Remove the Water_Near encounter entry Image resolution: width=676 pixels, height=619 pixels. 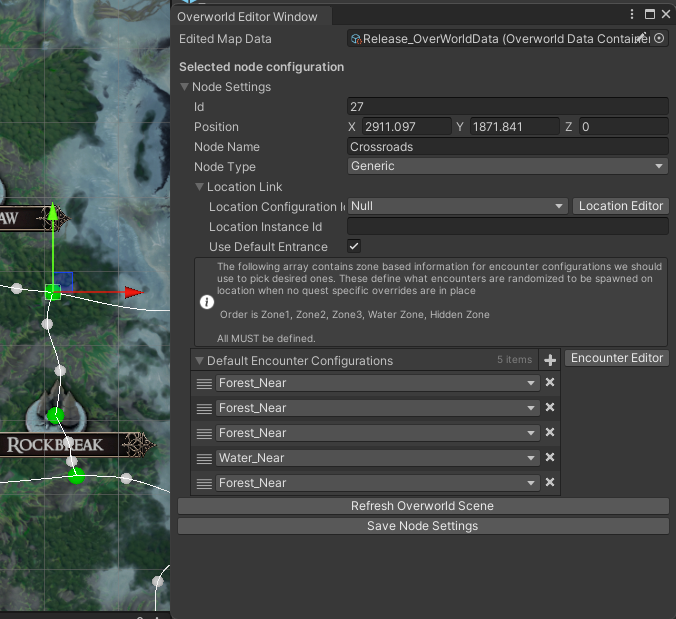(x=550, y=457)
